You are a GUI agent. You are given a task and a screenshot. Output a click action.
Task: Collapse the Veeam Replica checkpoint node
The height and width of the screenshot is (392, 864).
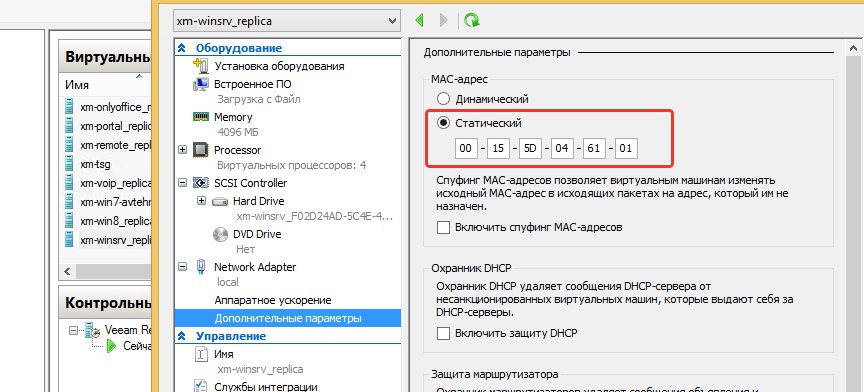pyautogui.click(x=72, y=330)
